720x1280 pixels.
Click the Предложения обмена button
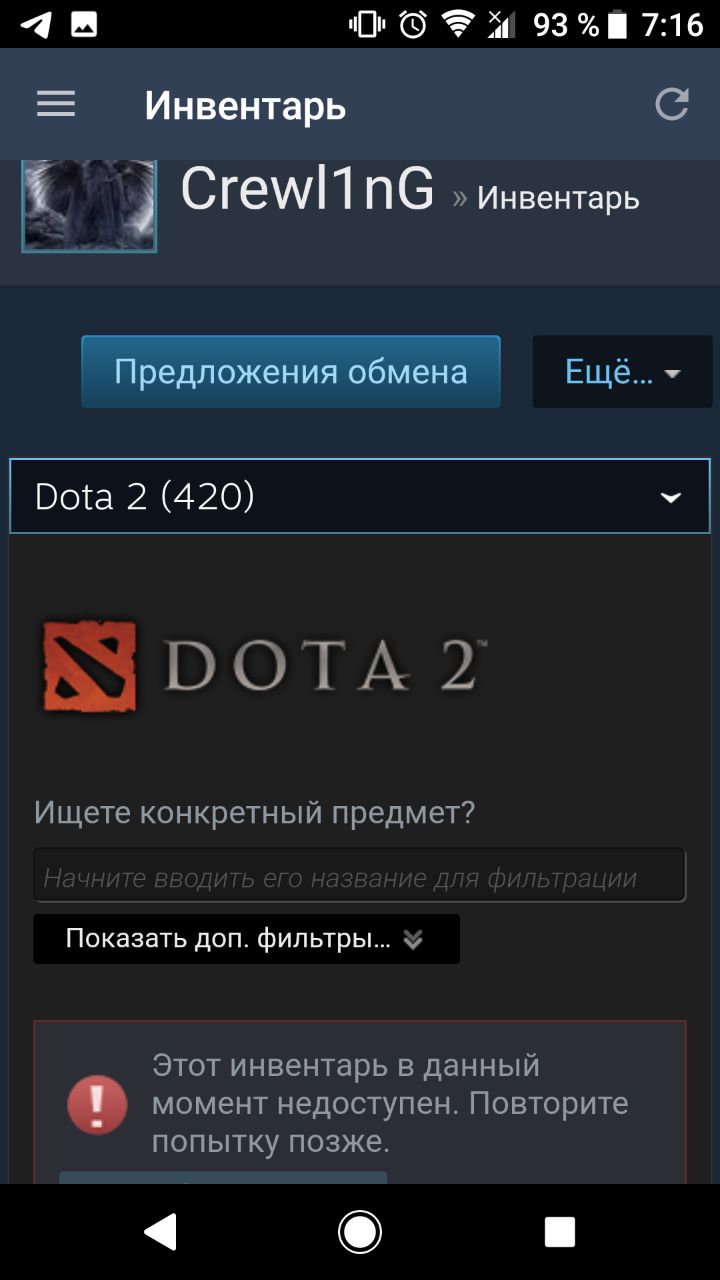[x=291, y=372]
